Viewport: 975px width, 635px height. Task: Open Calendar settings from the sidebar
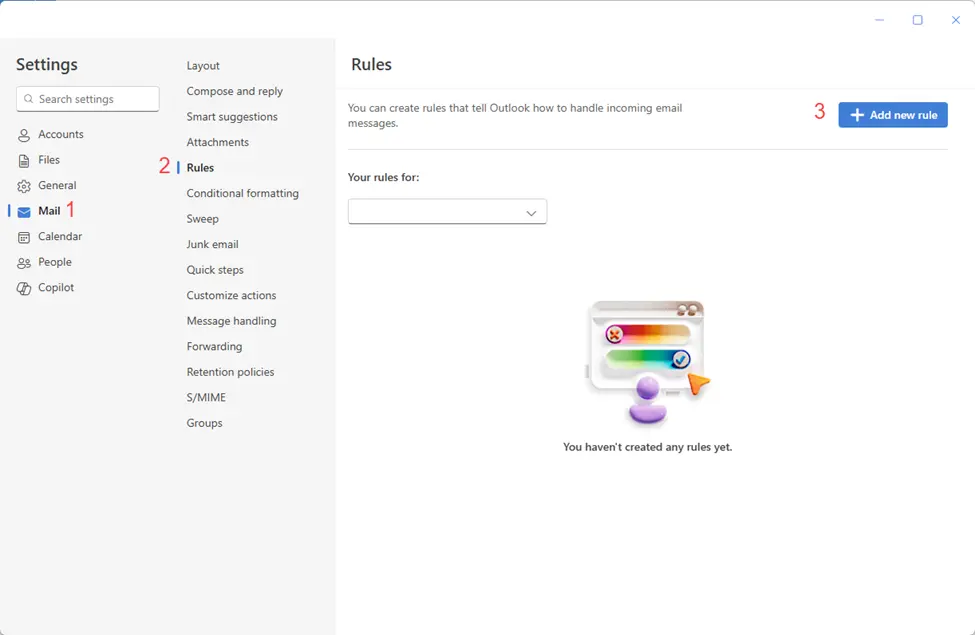point(60,236)
